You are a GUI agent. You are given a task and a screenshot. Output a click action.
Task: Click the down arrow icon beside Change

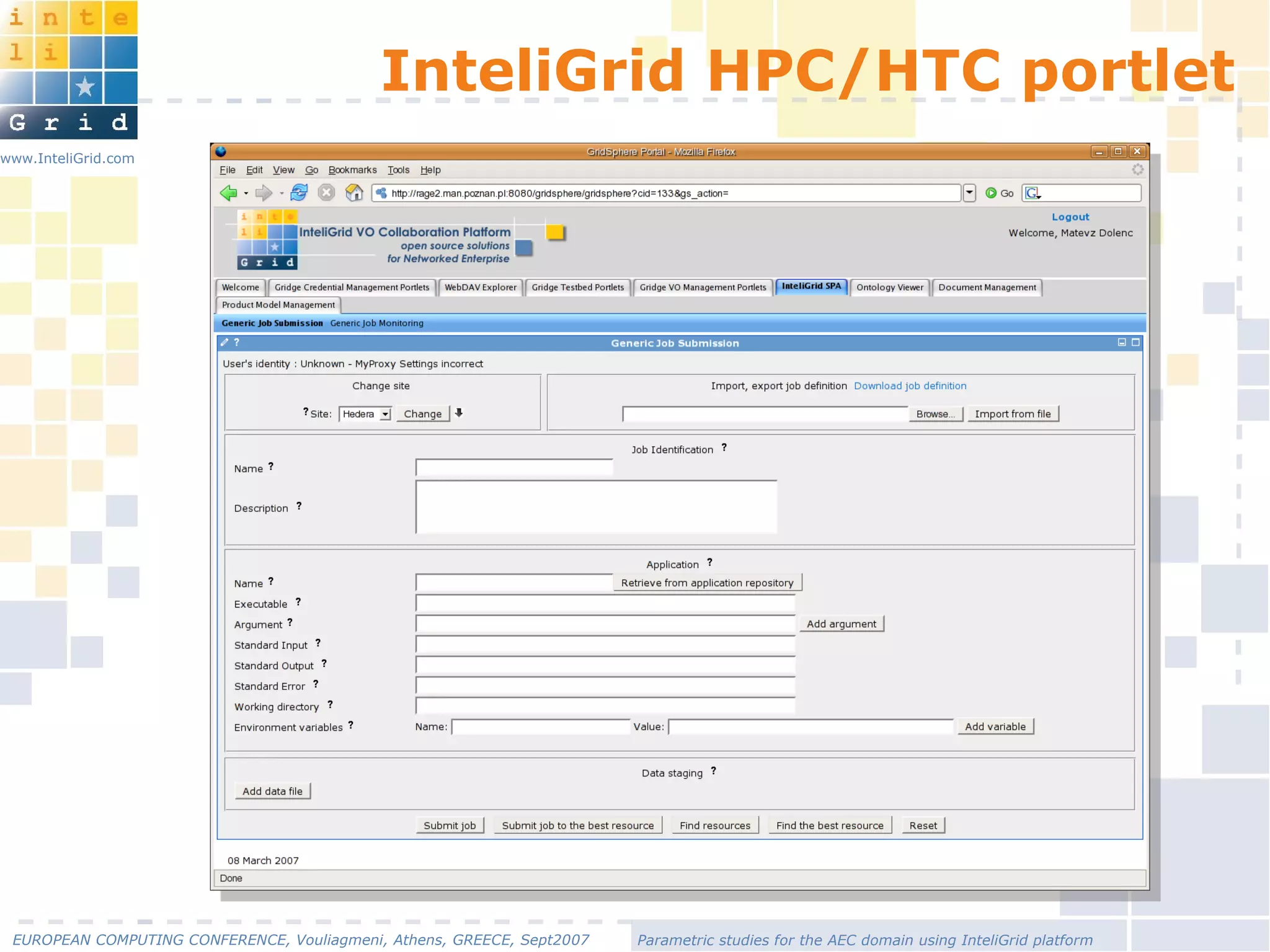pos(459,413)
